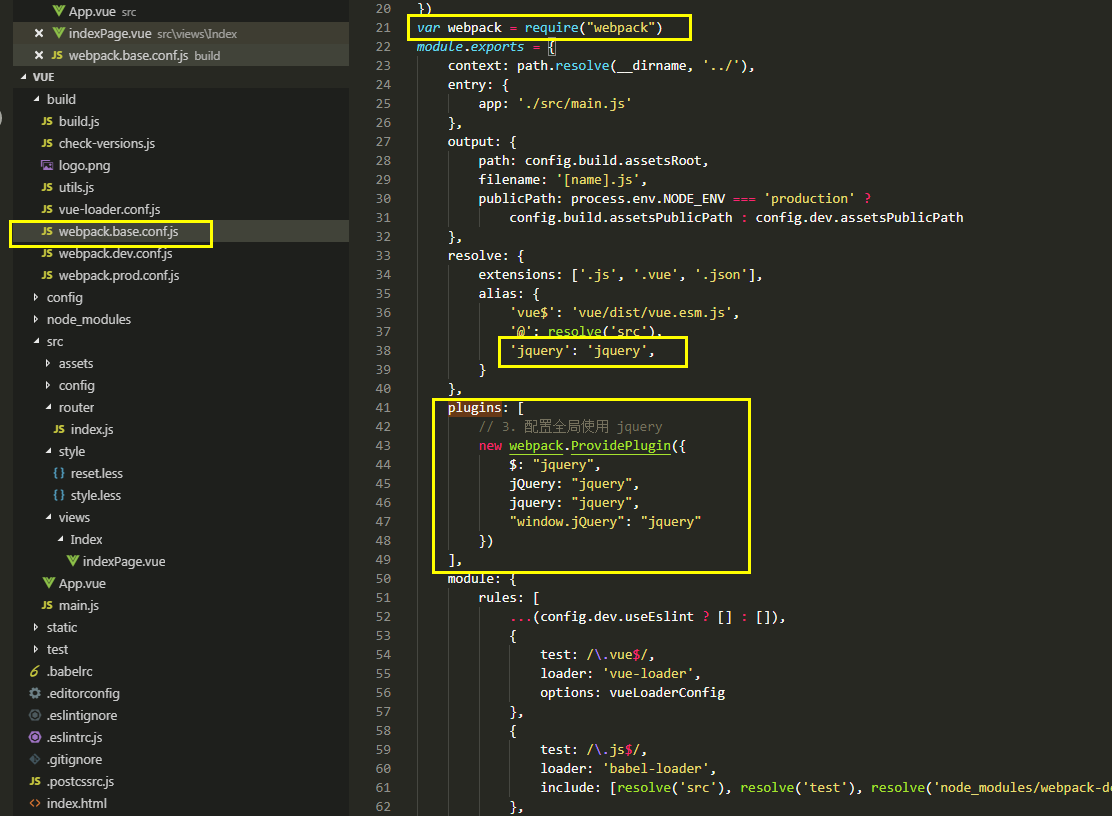Click the '[name].js' filename string
The image size is (1112, 816).
(x=598, y=179)
